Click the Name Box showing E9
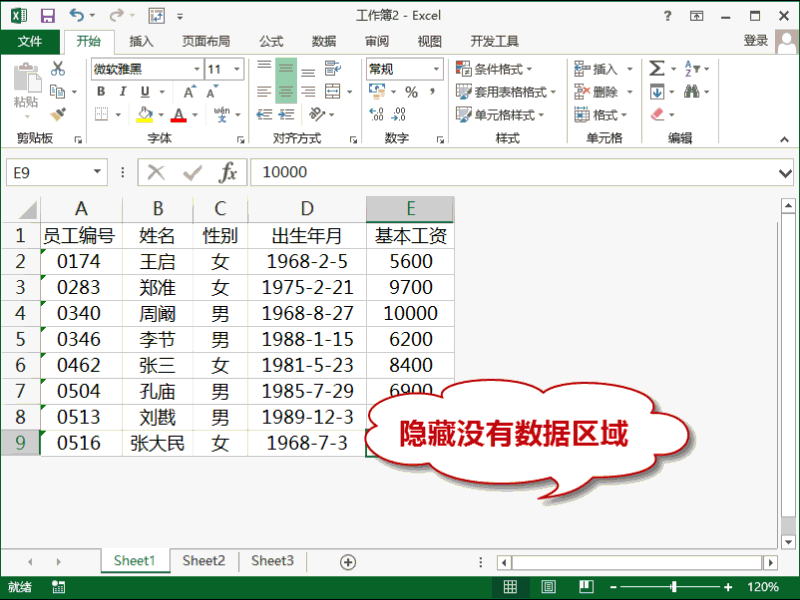Image resolution: width=800 pixels, height=600 pixels. pos(55,172)
